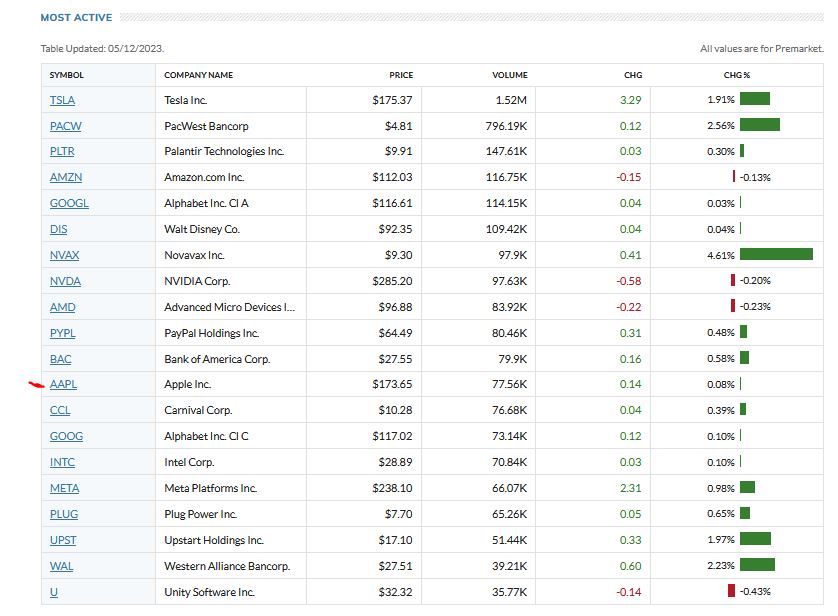
Task: Click Novavax's green percent change bar
Action: pyautogui.click(x=776, y=255)
